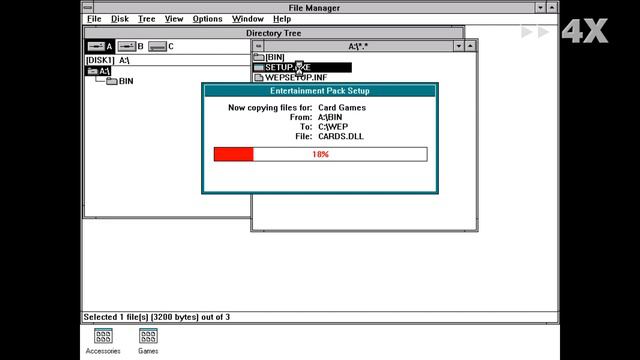Select SETUP.EXE file in the file list
640x360 pixels.
coord(302,67)
